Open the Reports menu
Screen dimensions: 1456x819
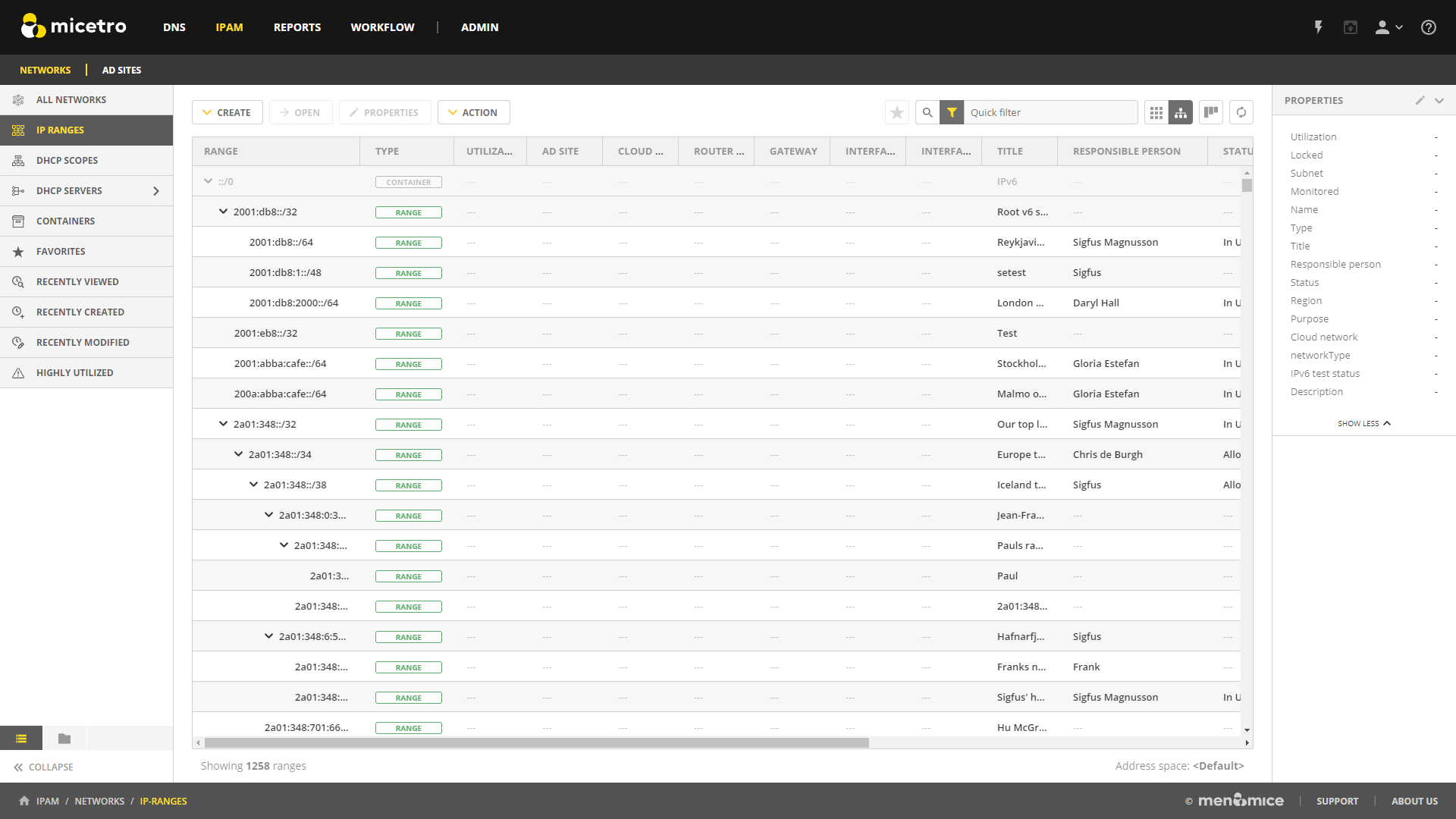pyautogui.click(x=297, y=27)
